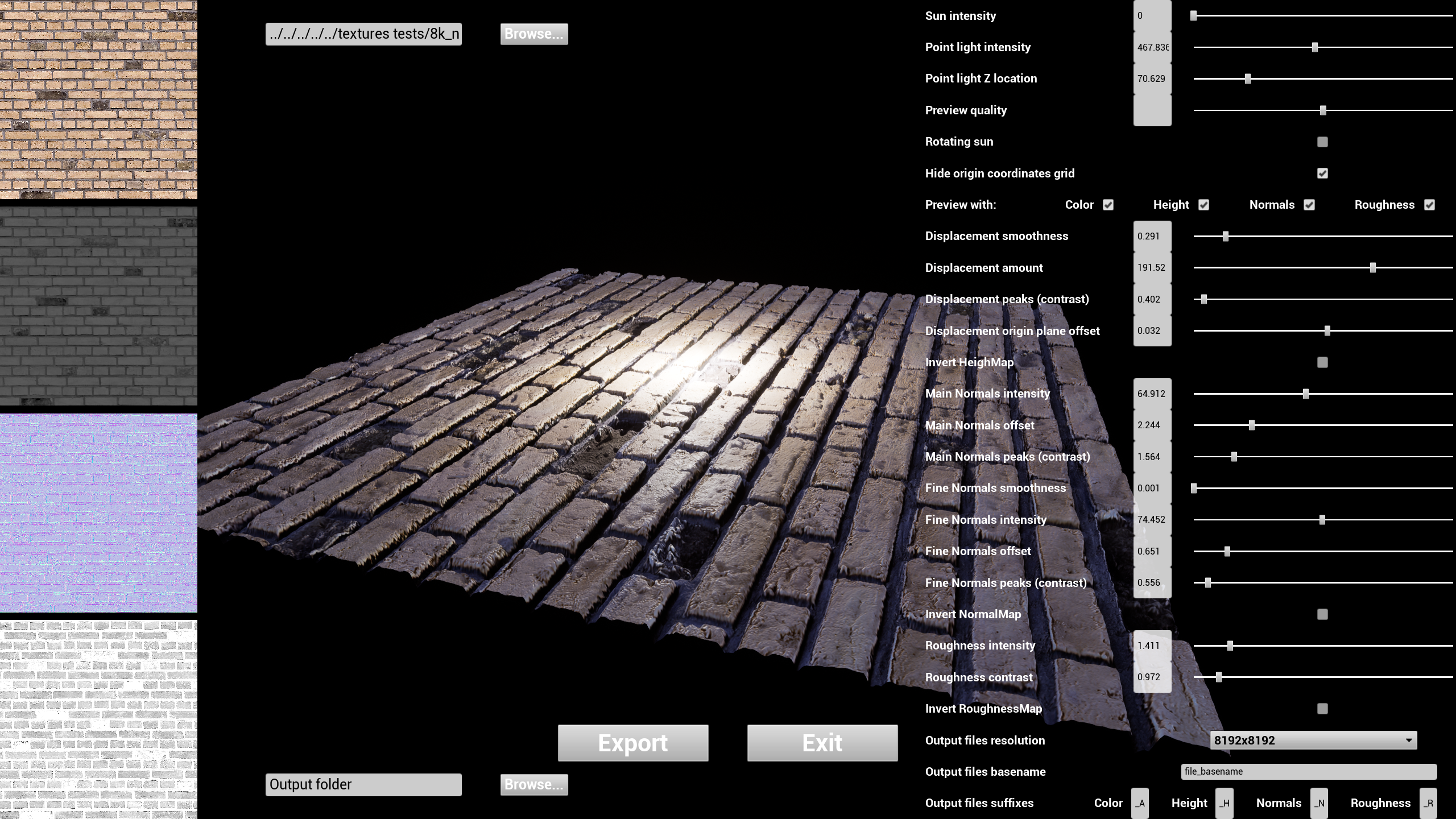The height and width of the screenshot is (819, 1456).
Task: Toggle Invert HeighMap checkbox
Action: tap(1322, 362)
